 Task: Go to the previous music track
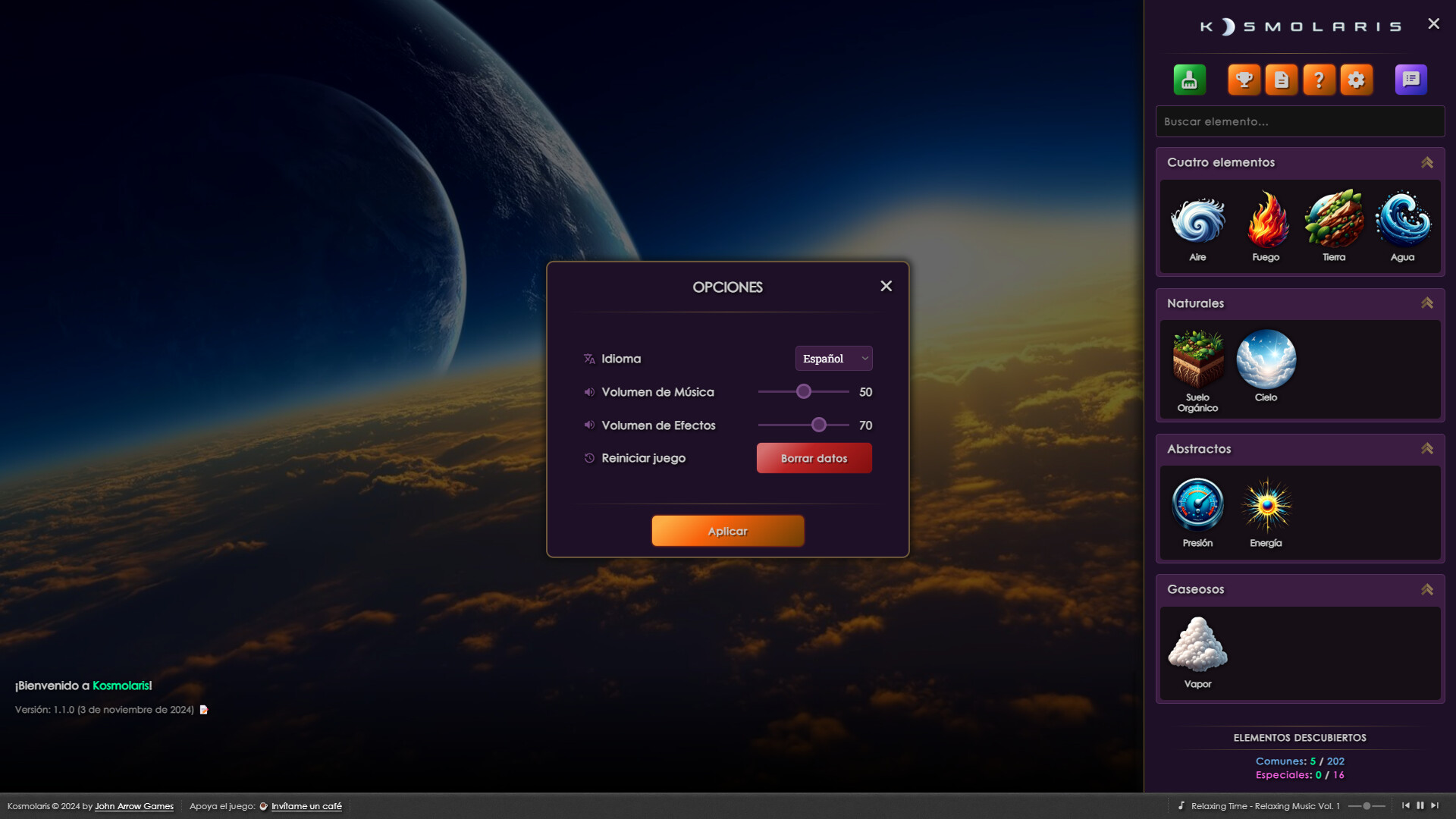1405,805
